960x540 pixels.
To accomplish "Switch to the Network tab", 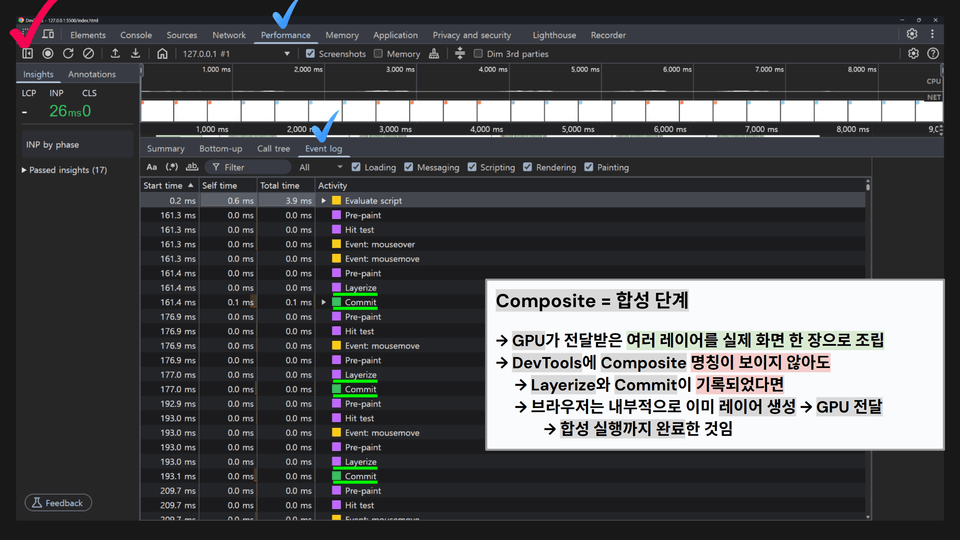I will pyautogui.click(x=229, y=35).
